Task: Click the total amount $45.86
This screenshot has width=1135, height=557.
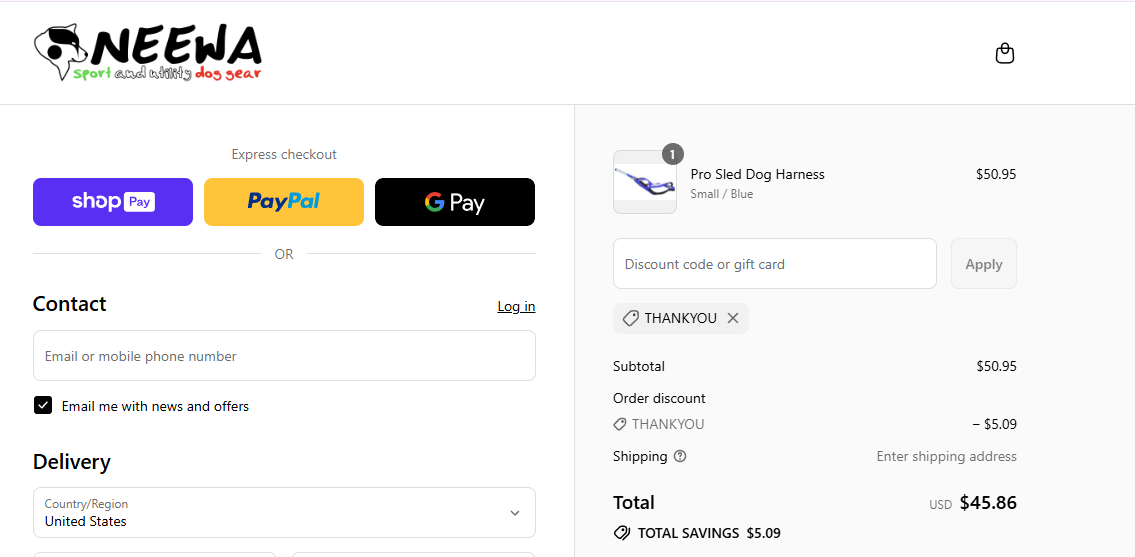Action: point(988,503)
